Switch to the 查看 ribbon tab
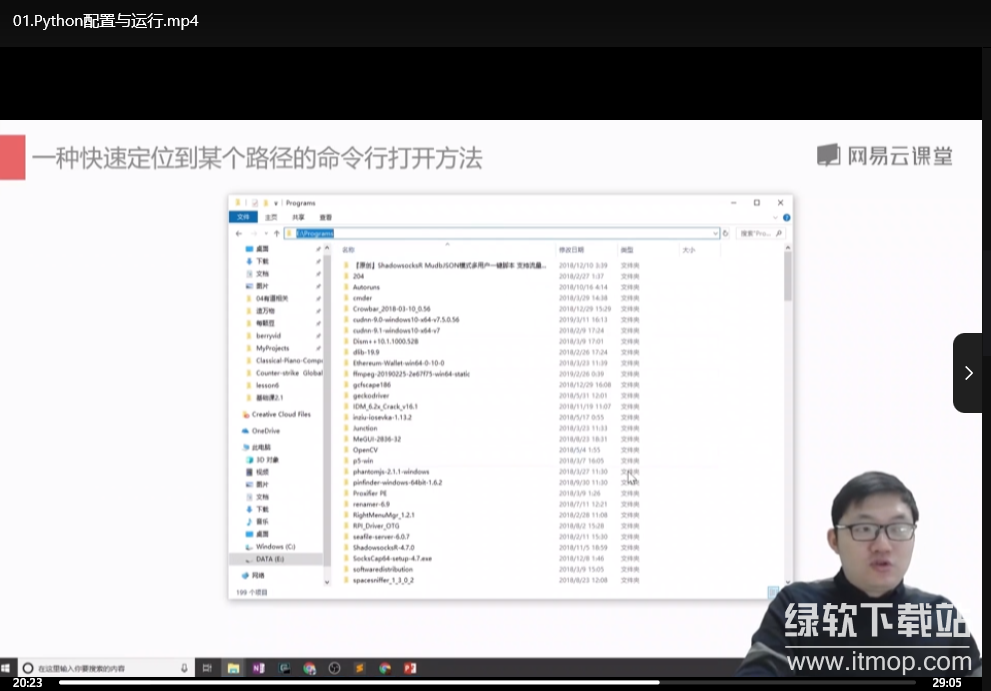This screenshot has height=691, width=991. pos(325,216)
